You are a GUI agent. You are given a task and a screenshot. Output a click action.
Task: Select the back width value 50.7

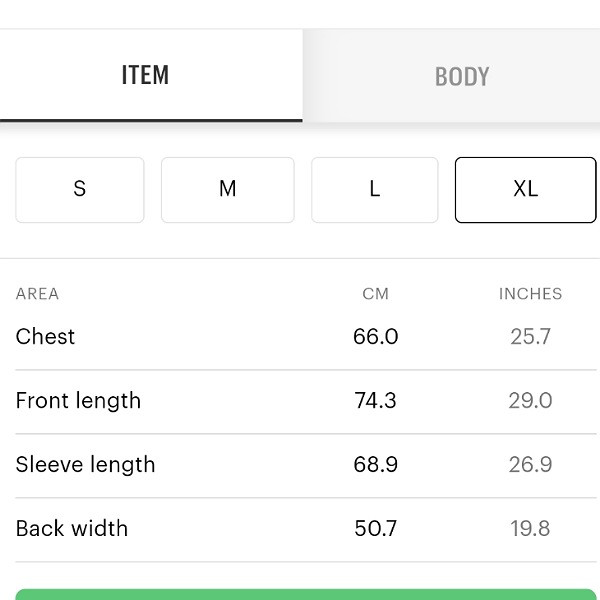[x=376, y=529]
